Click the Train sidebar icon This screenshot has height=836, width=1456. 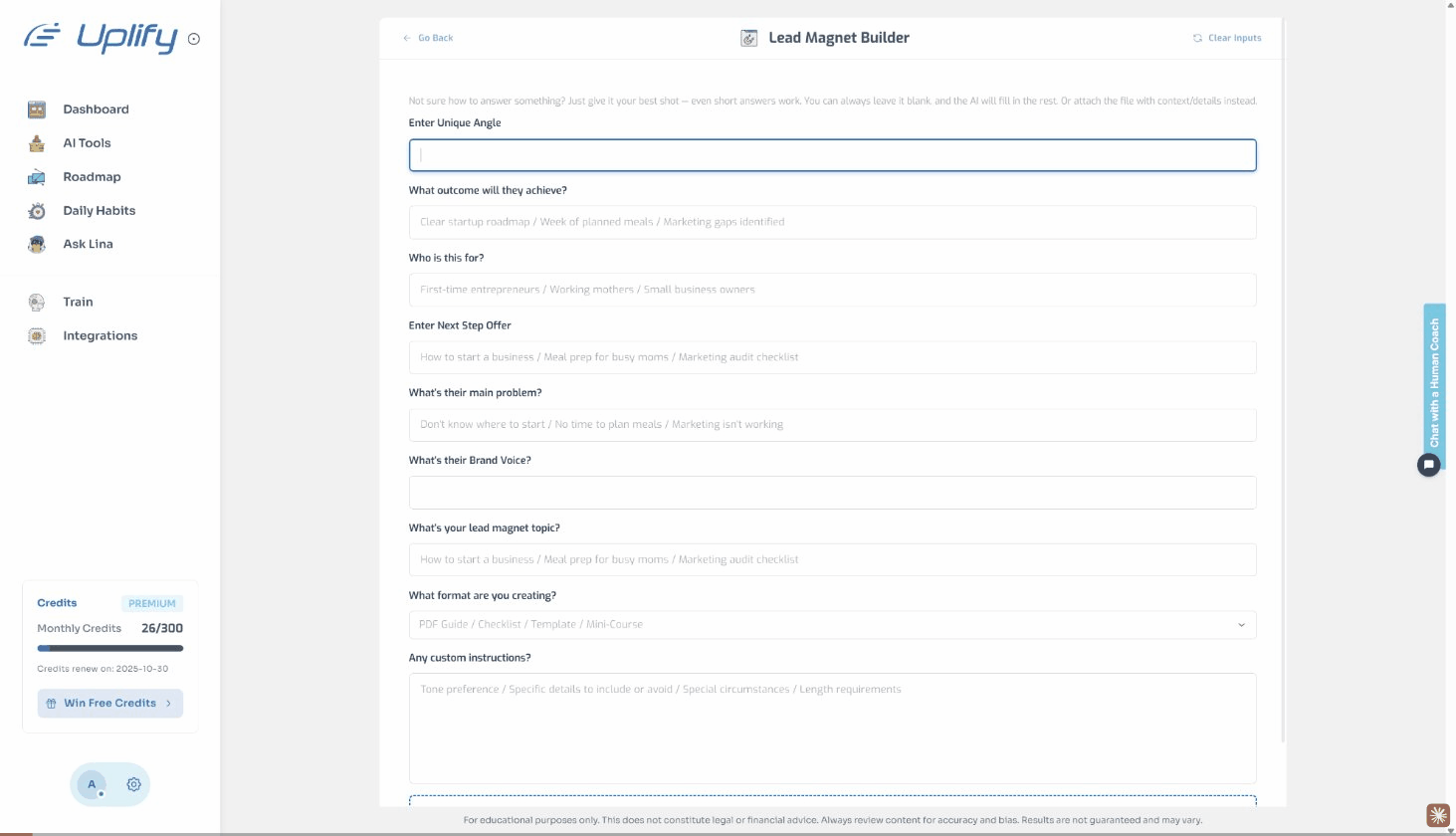point(37,303)
